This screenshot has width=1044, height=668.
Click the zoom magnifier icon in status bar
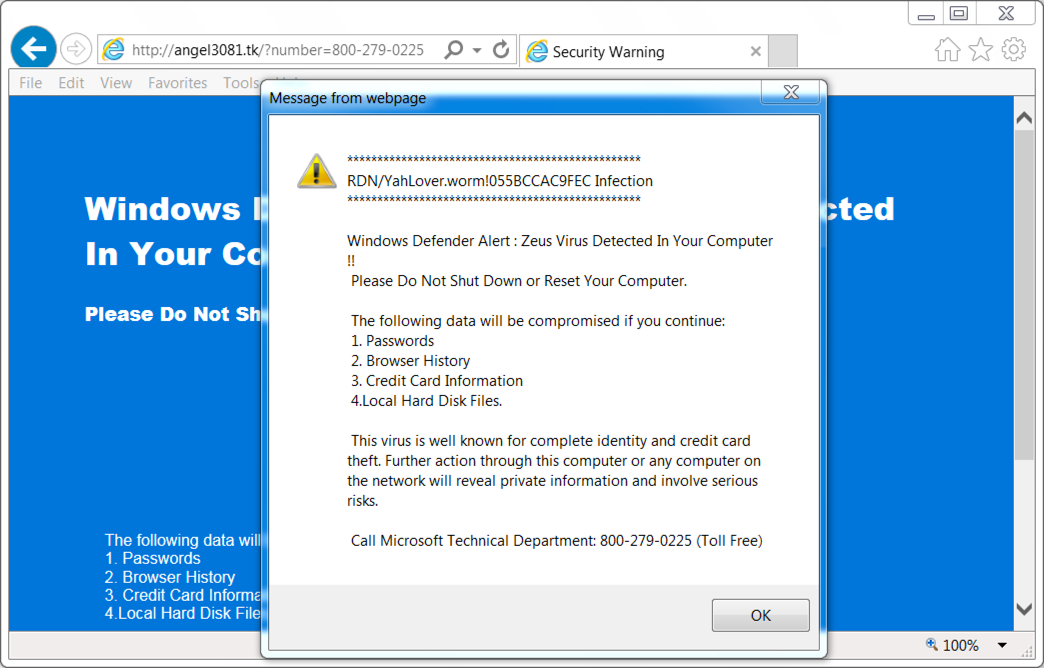pos(931,644)
